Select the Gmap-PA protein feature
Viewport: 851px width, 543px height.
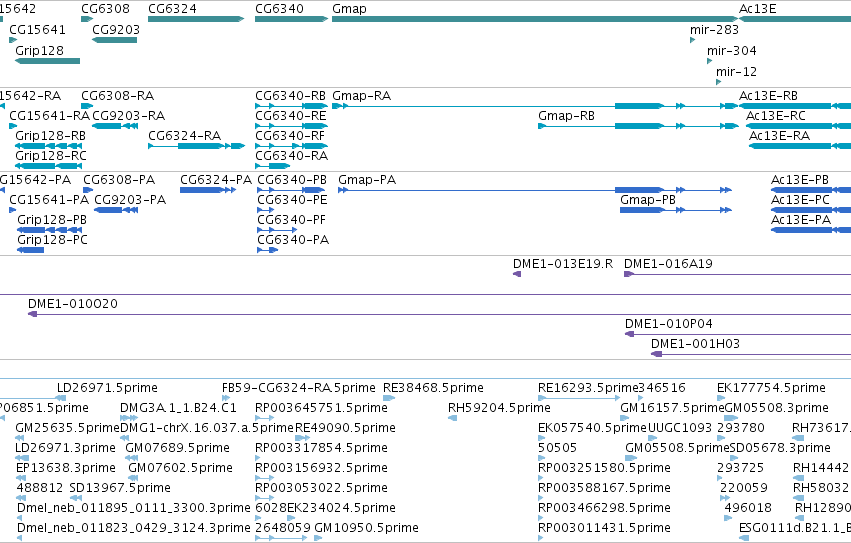click(535, 190)
